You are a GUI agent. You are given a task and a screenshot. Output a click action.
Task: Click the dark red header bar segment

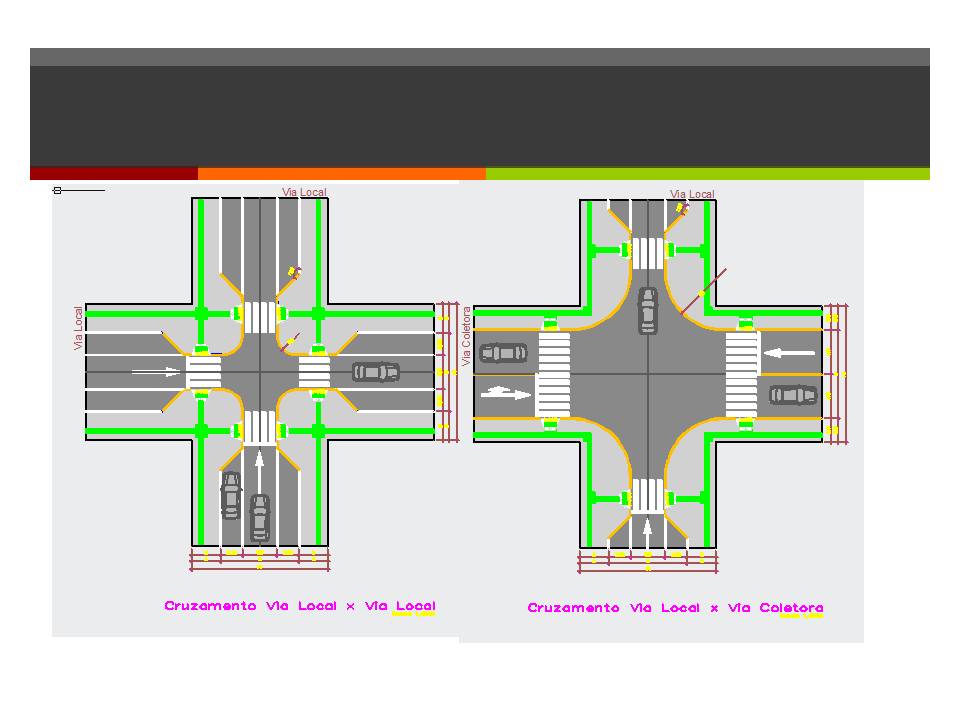pyautogui.click(x=114, y=173)
